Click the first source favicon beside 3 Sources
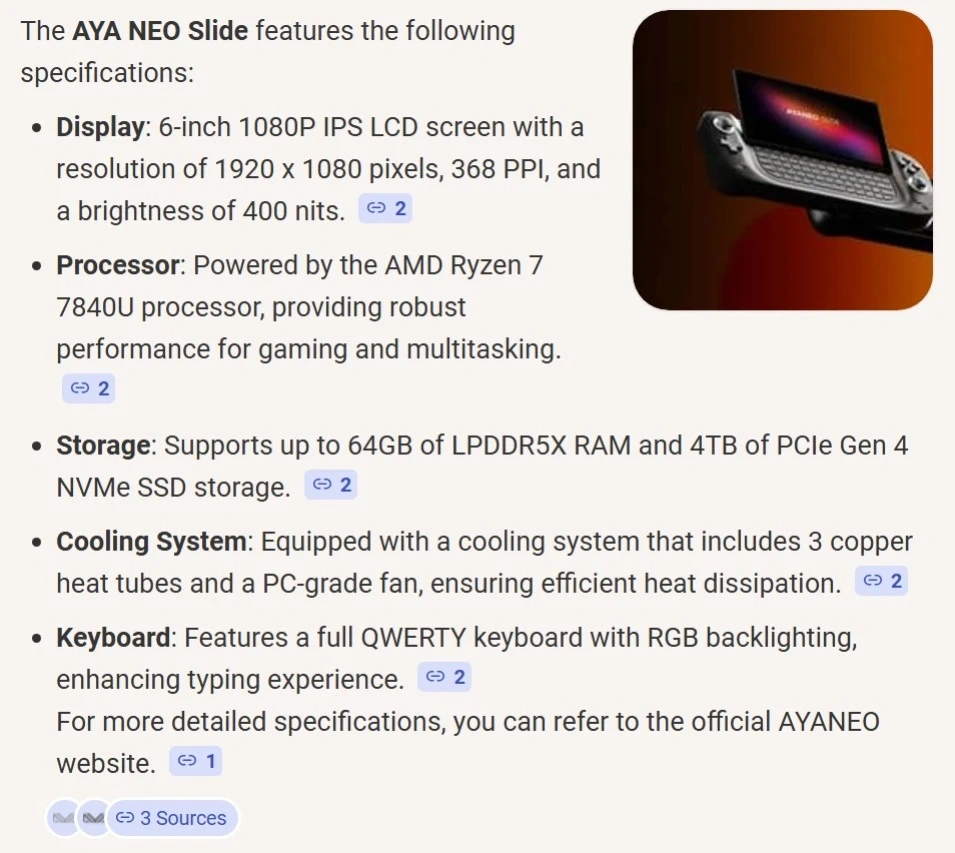Image resolution: width=955 pixels, height=853 pixels. (62, 818)
